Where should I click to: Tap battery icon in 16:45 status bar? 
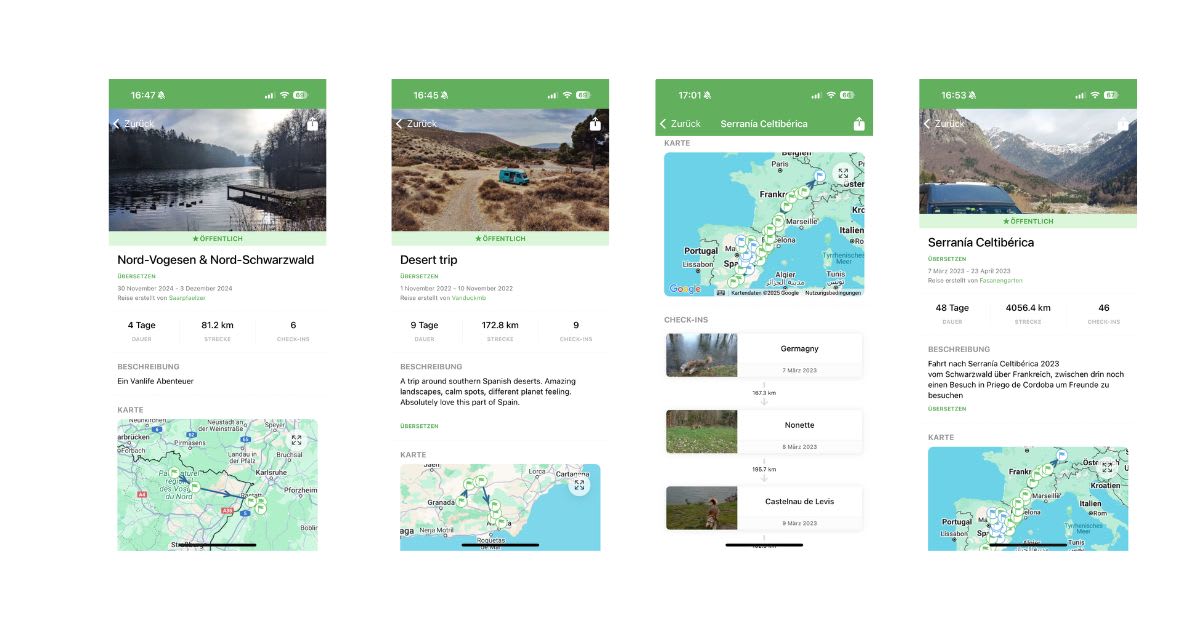pyautogui.click(x=583, y=95)
